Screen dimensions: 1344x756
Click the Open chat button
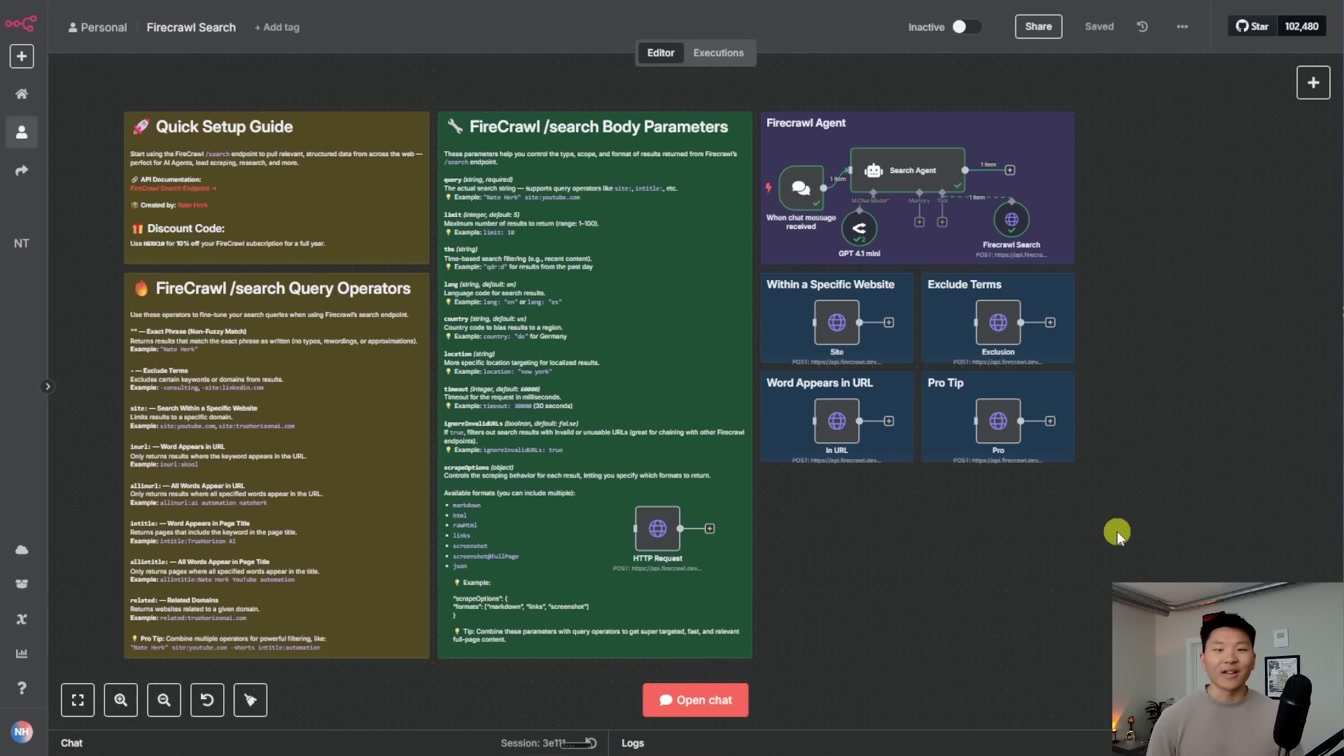coord(695,700)
